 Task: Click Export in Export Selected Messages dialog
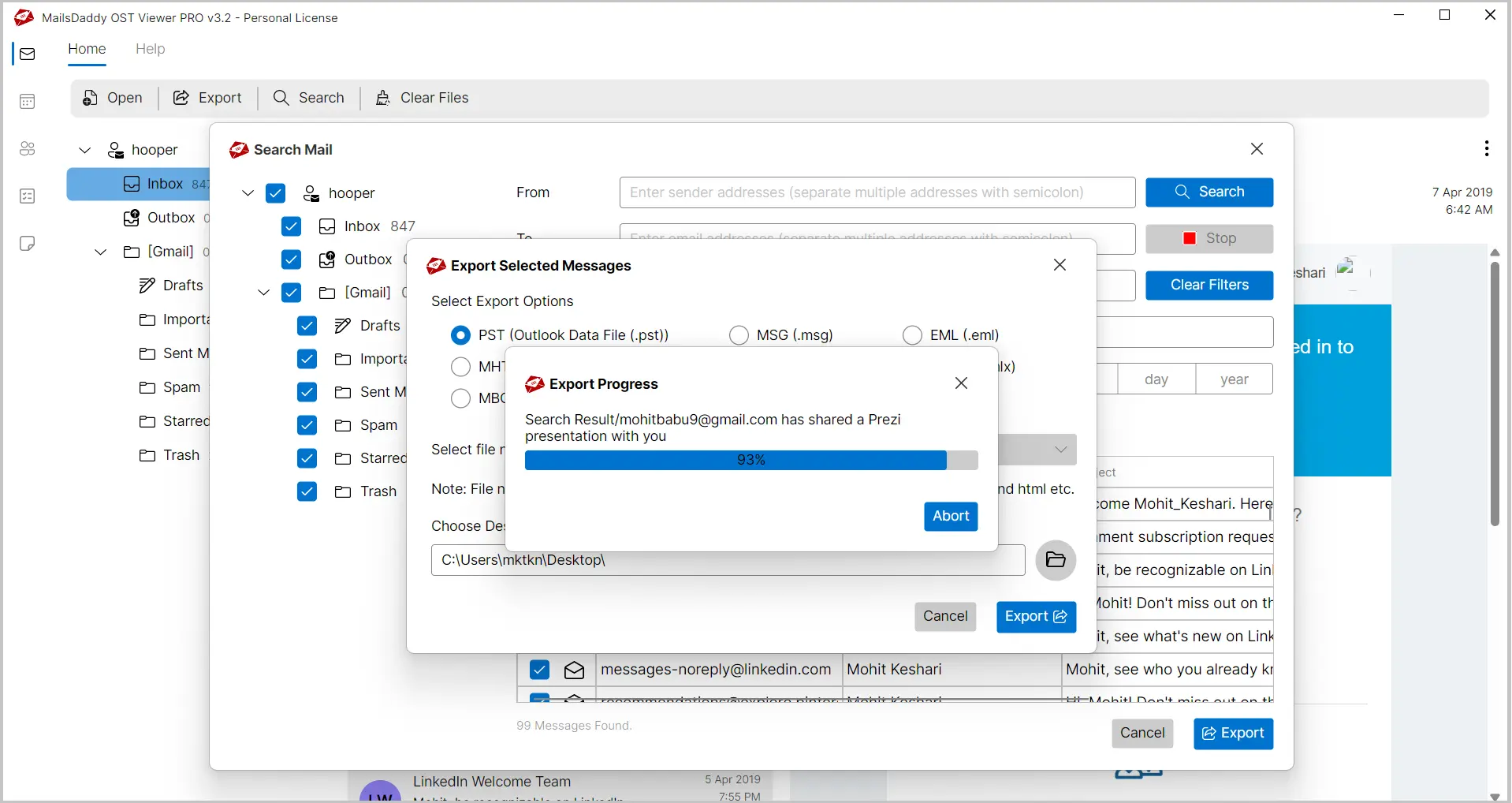pyautogui.click(x=1036, y=617)
